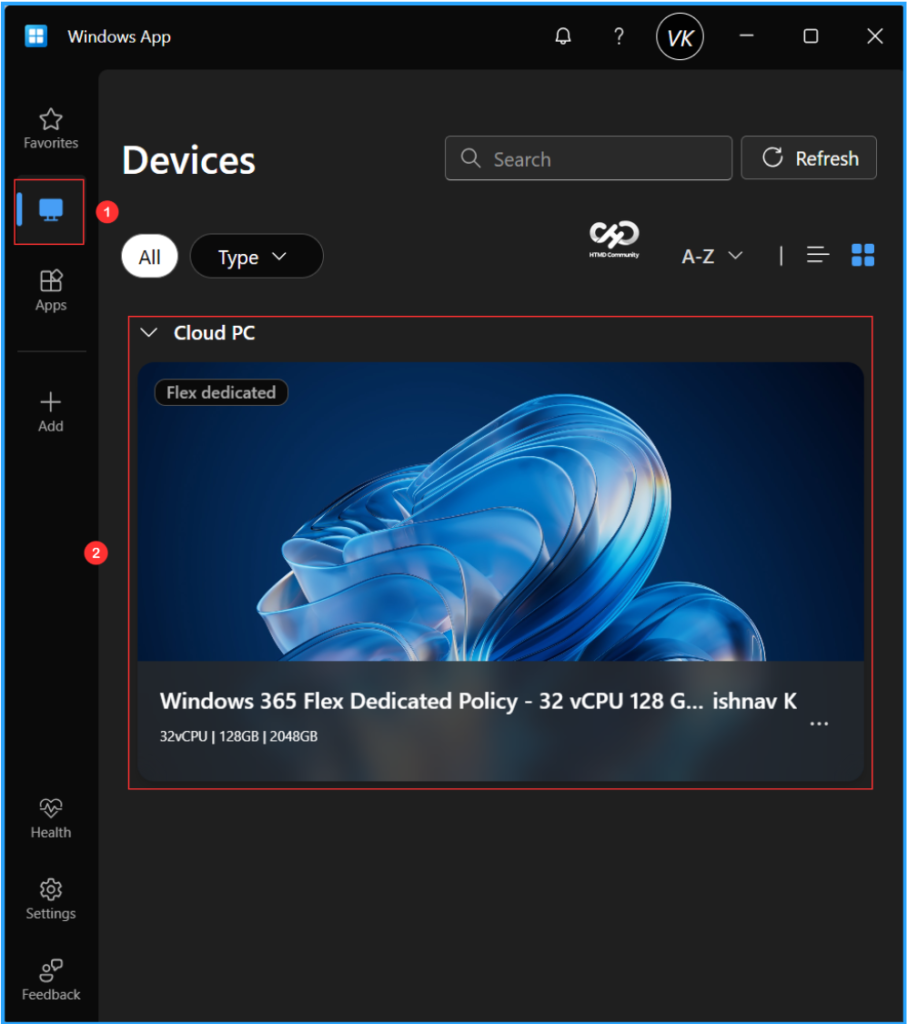
Task: Click the Windows App logo icon
Action: click(36, 36)
